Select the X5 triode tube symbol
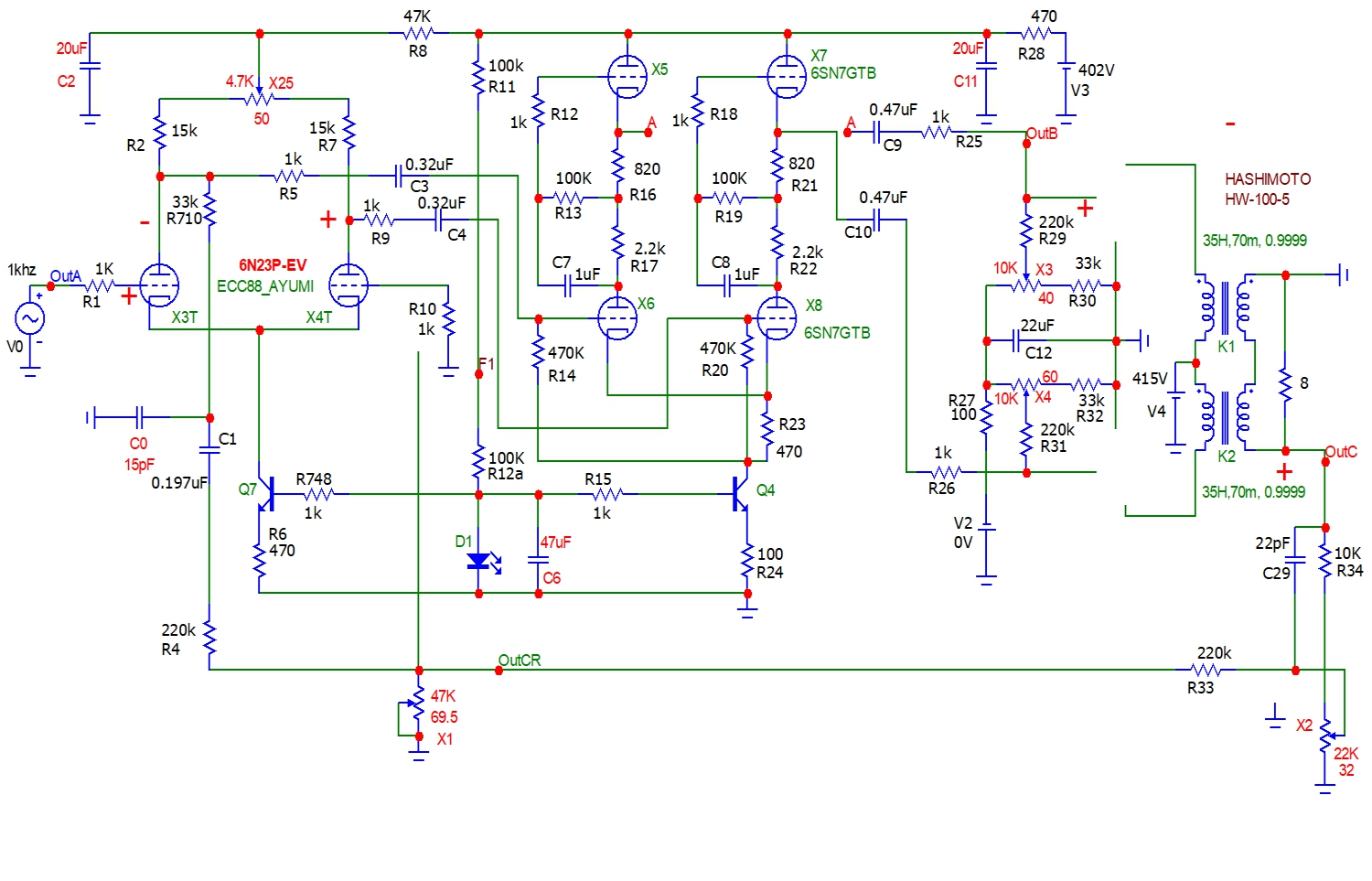This screenshot has width=1372, height=881. tap(627, 75)
